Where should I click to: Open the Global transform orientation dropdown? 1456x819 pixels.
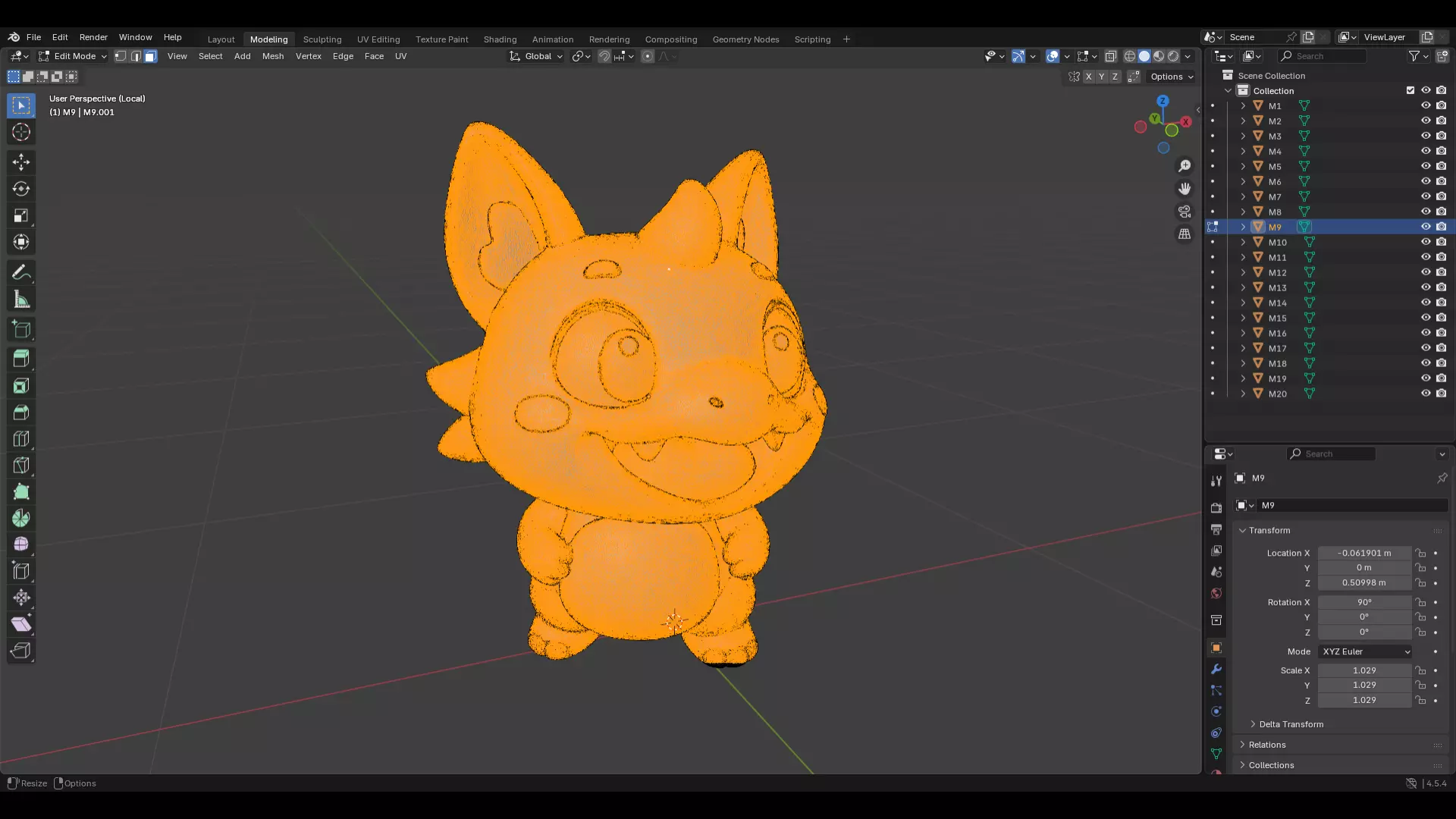536,56
